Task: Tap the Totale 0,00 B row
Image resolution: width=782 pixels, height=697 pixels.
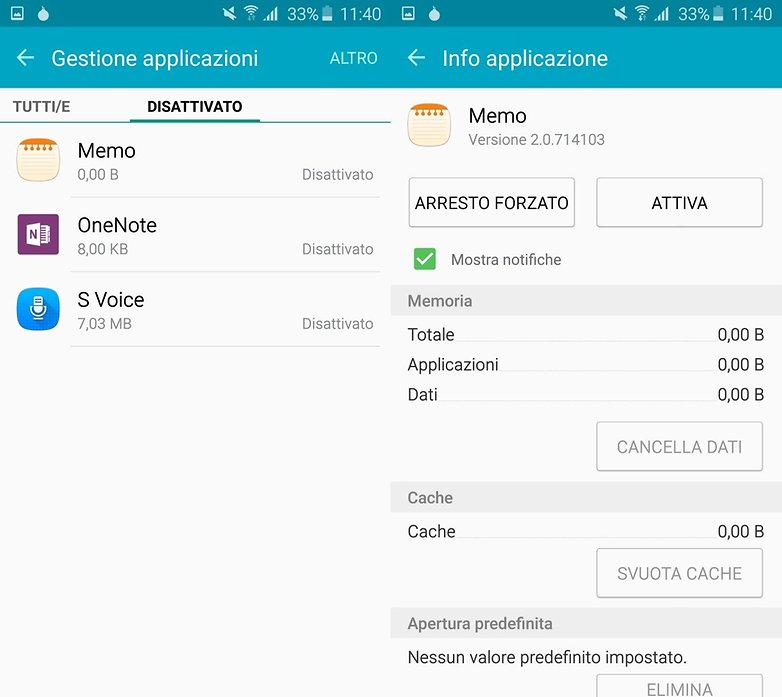Action: 586,335
